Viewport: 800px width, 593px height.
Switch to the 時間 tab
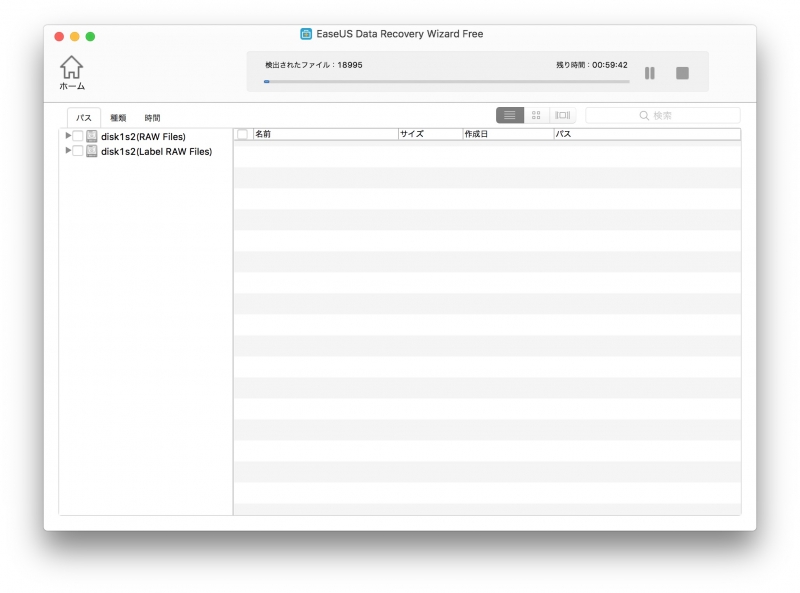tap(152, 118)
